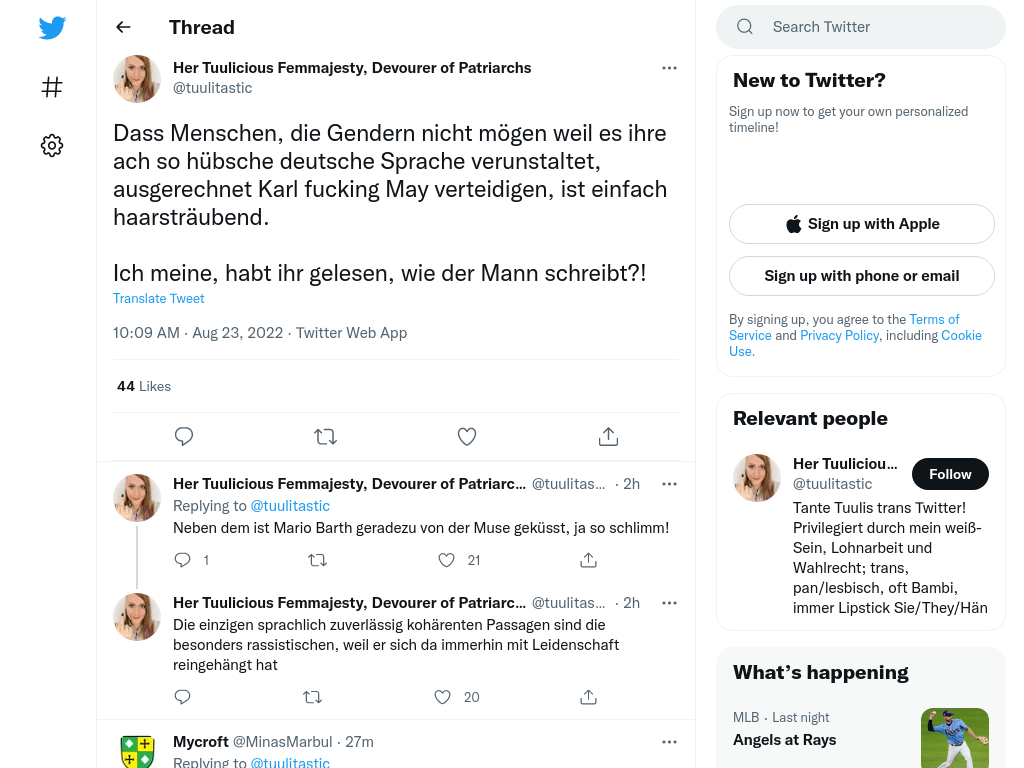Open more options on Mycroft's reply
The image size is (1024, 768).
[x=669, y=742]
